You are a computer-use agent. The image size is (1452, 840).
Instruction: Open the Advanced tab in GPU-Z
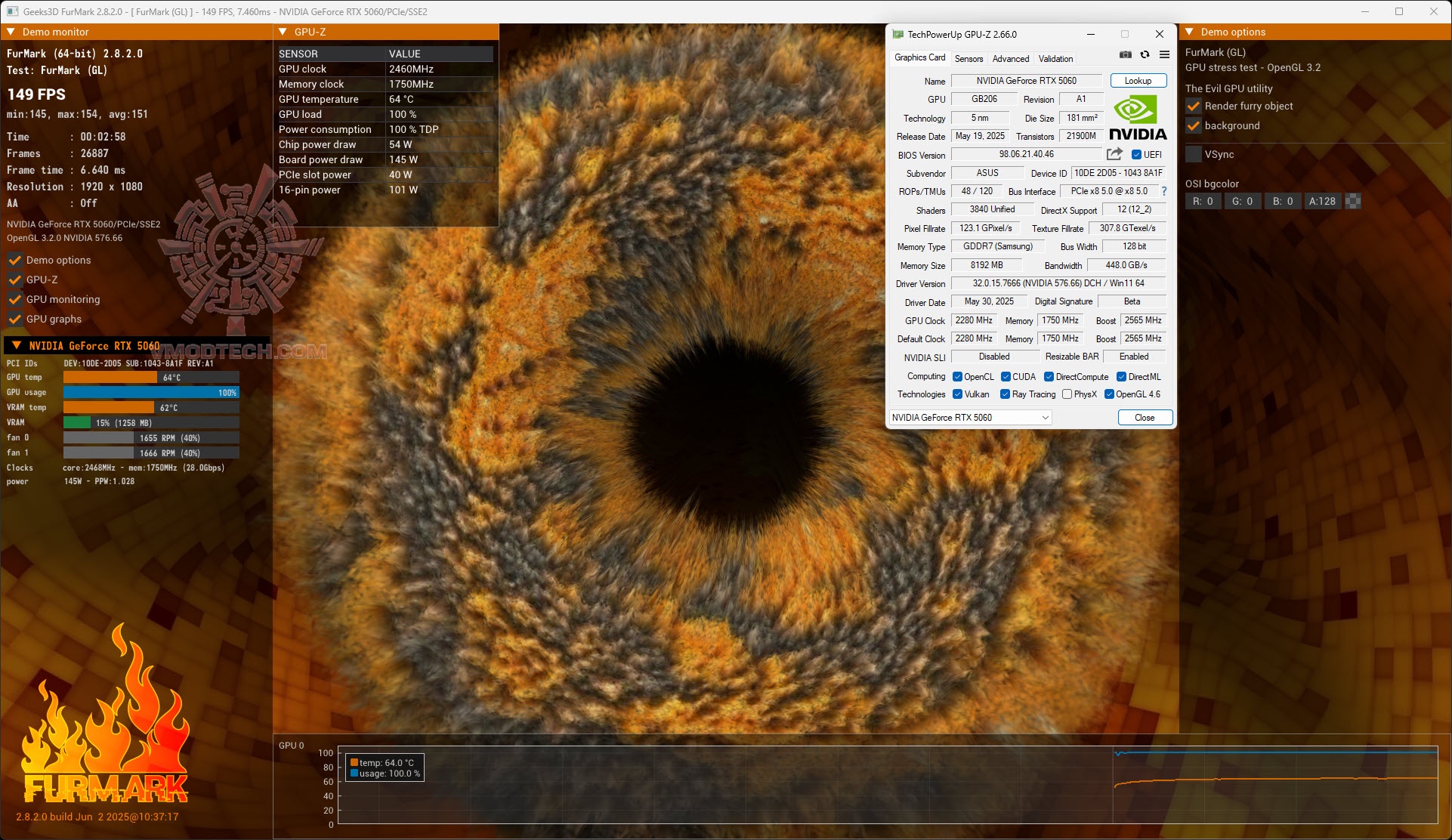click(1010, 58)
